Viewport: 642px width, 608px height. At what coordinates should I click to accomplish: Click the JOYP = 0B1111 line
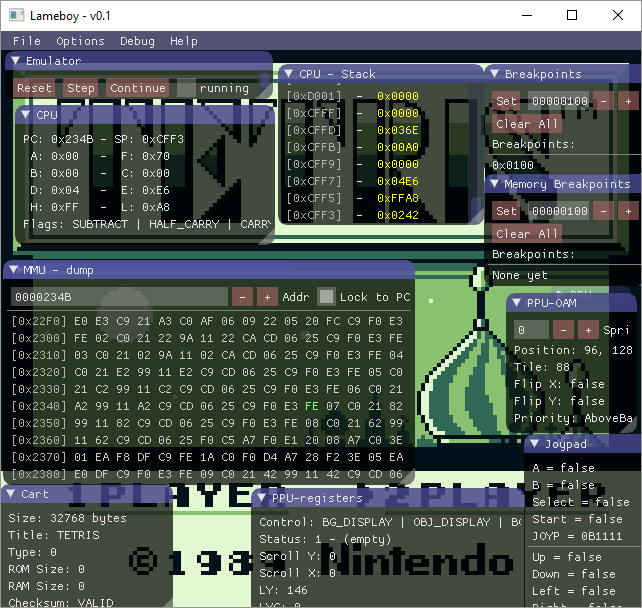coord(577,536)
